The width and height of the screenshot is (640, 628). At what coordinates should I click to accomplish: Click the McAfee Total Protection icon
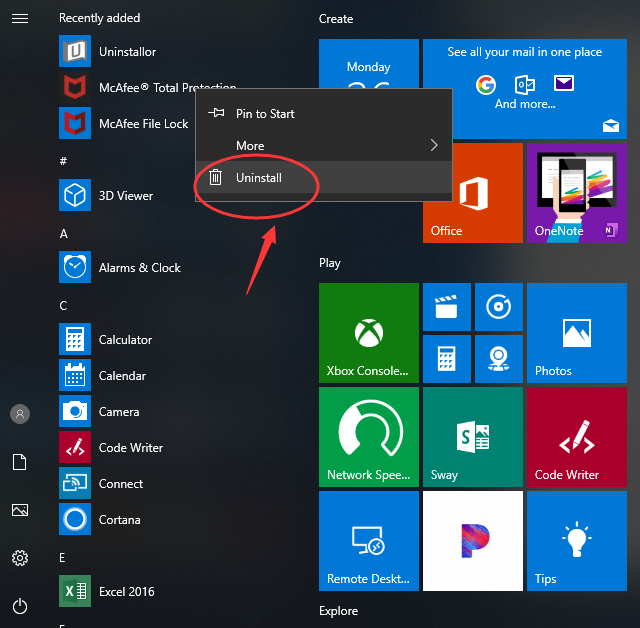[75, 87]
